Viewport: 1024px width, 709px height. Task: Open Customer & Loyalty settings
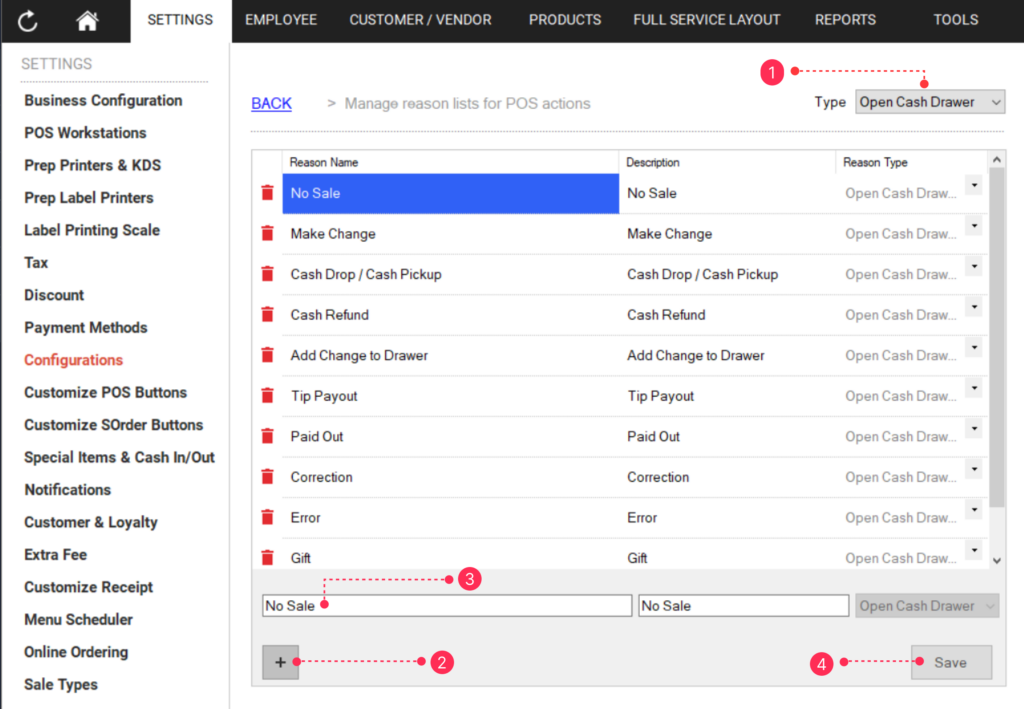click(x=91, y=522)
